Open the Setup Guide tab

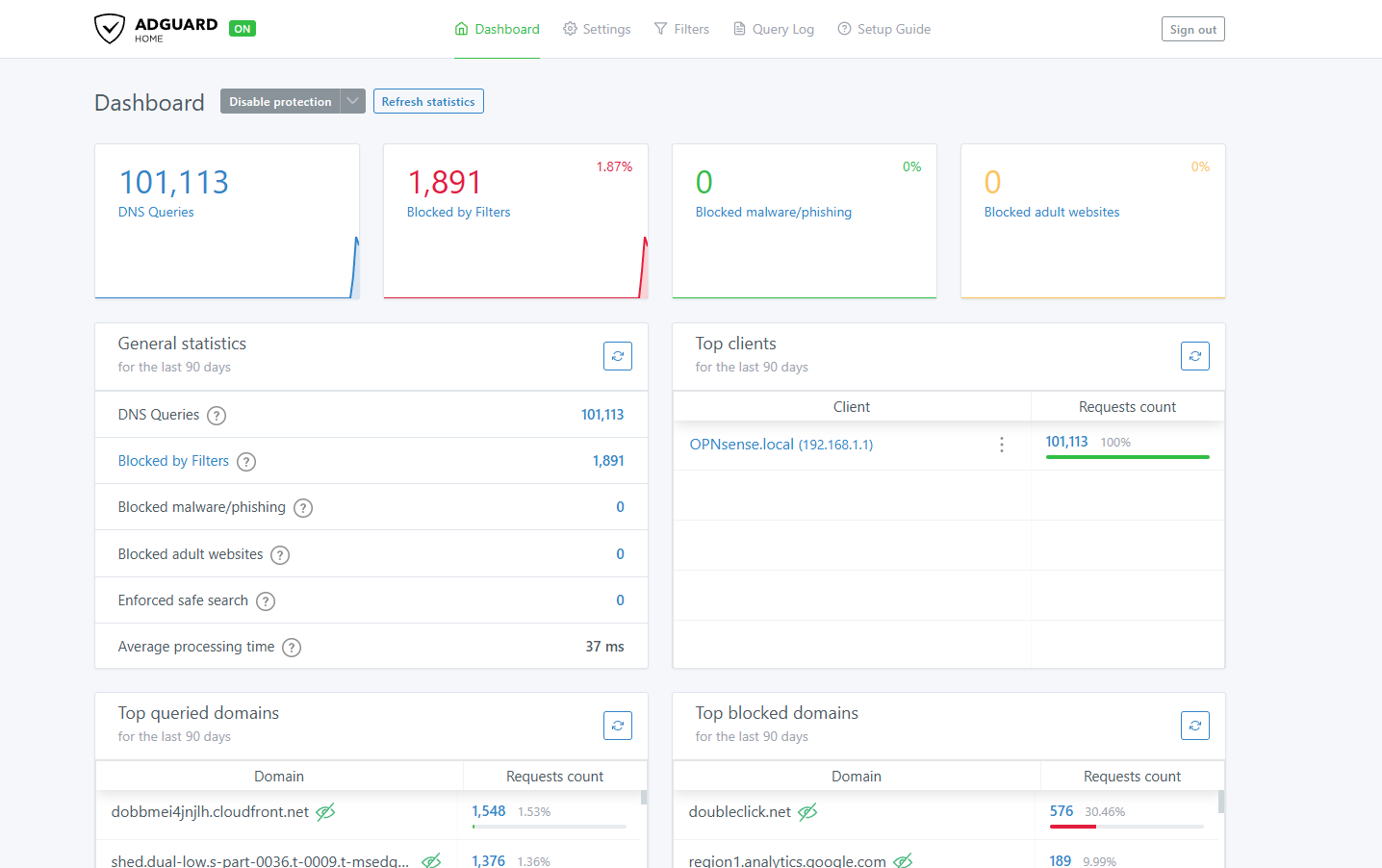point(883,29)
